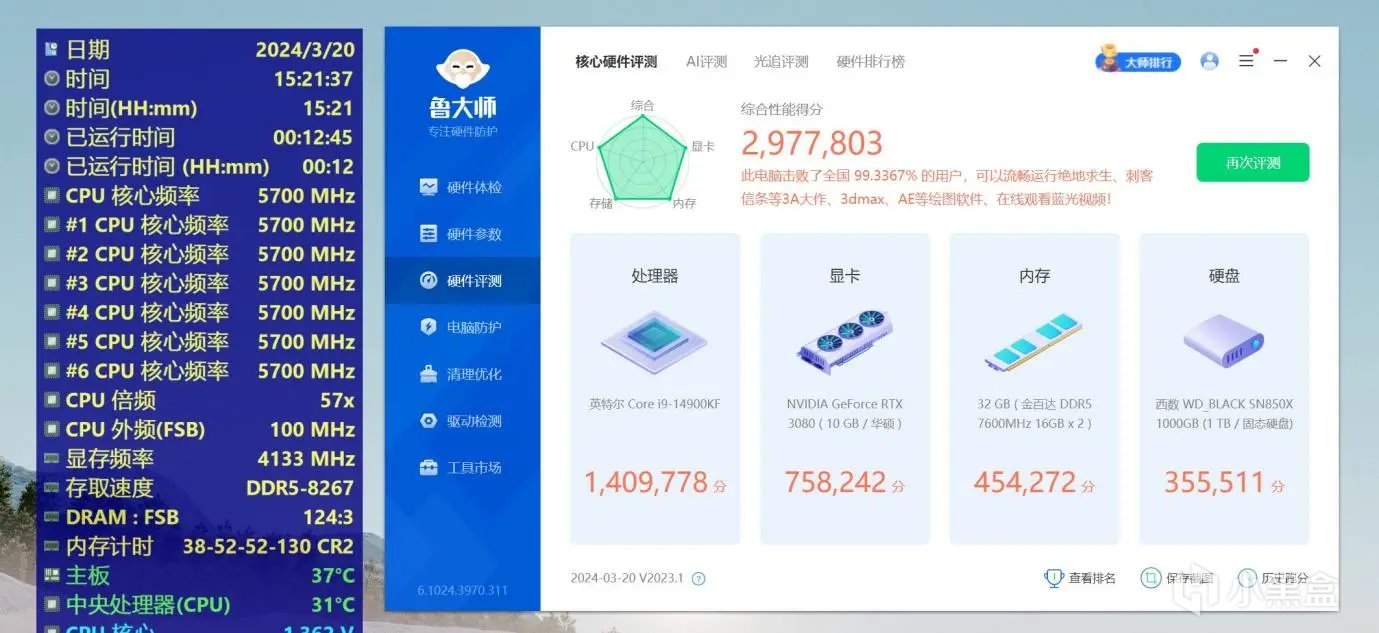Viewport: 1379px width, 633px height.
Task: Click 内存计时 38-52-52-130 CR2 row
Action: 200,546
